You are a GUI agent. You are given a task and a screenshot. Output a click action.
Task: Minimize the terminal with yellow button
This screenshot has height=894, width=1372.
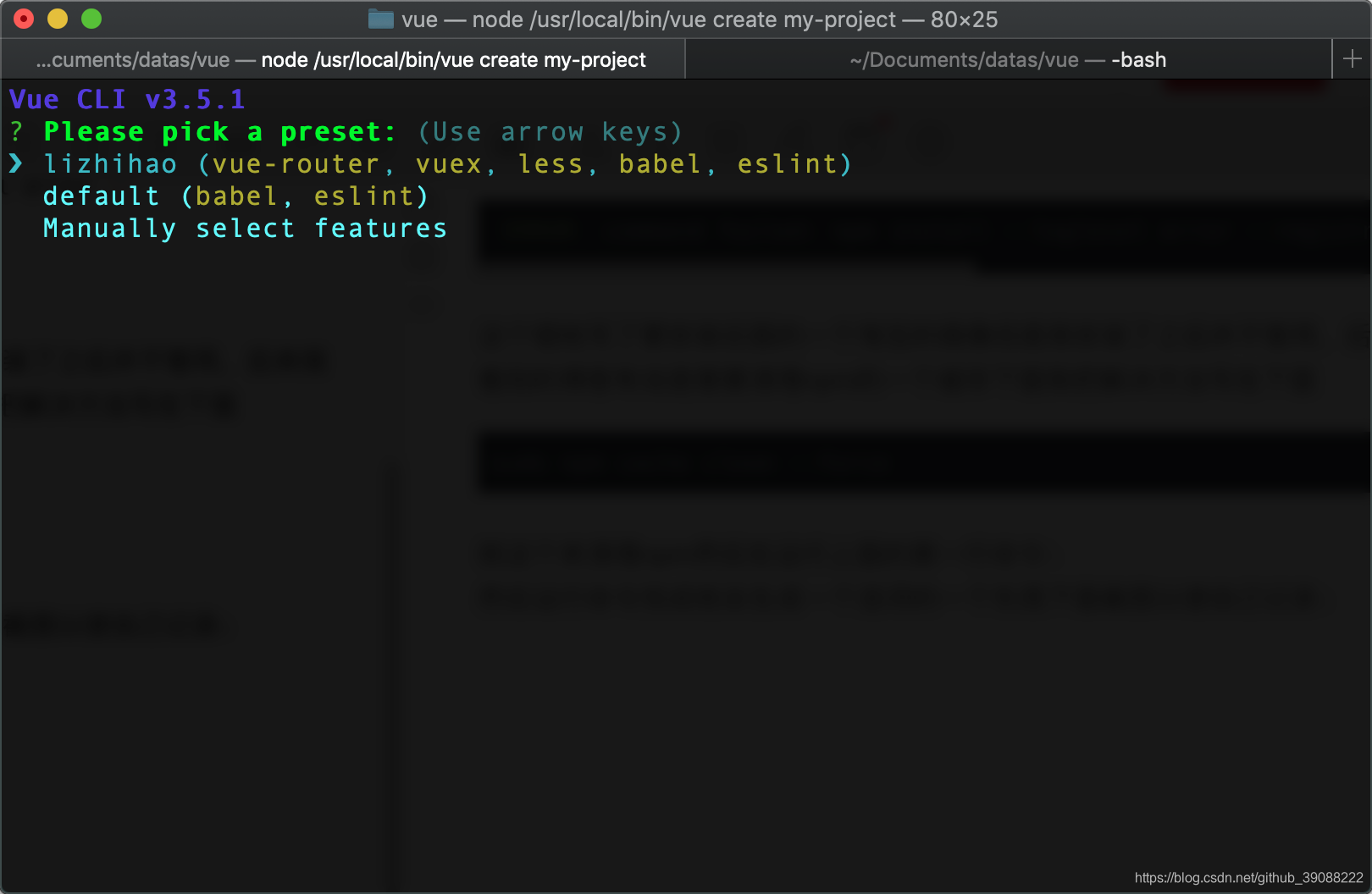coord(58,19)
